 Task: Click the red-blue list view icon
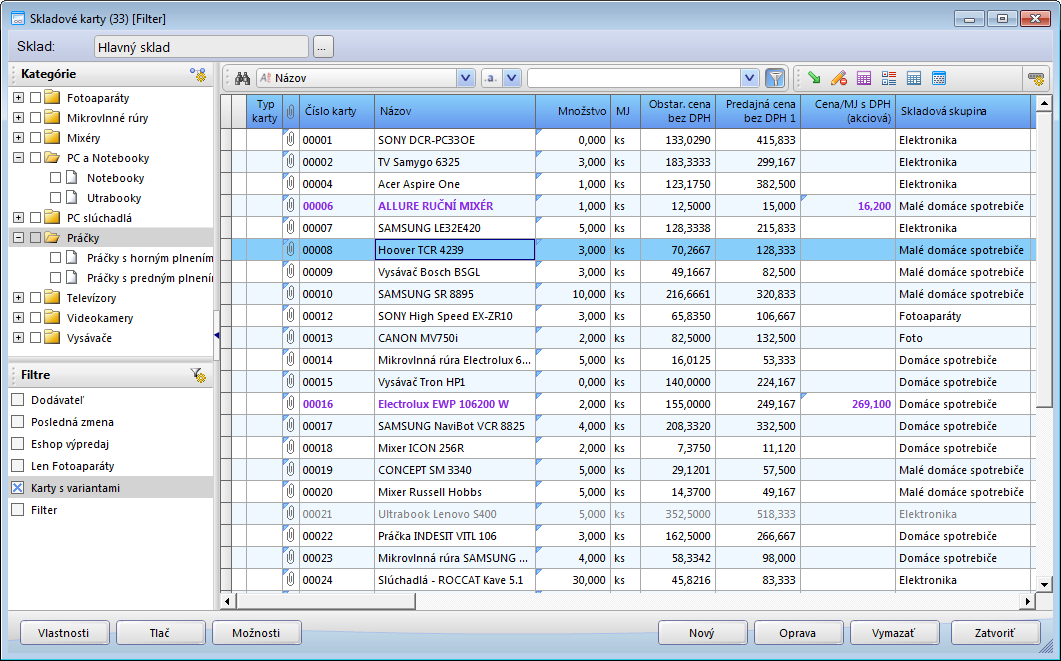(x=889, y=78)
